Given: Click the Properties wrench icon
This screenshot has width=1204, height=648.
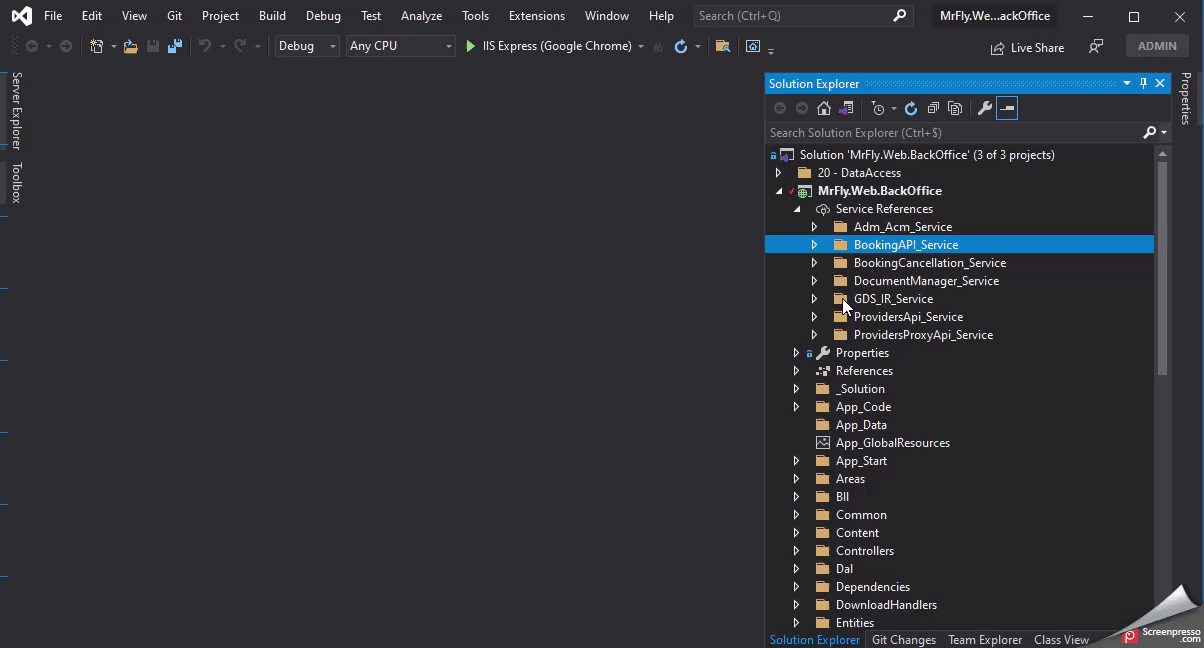Looking at the screenshot, I should tap(985, 108).
